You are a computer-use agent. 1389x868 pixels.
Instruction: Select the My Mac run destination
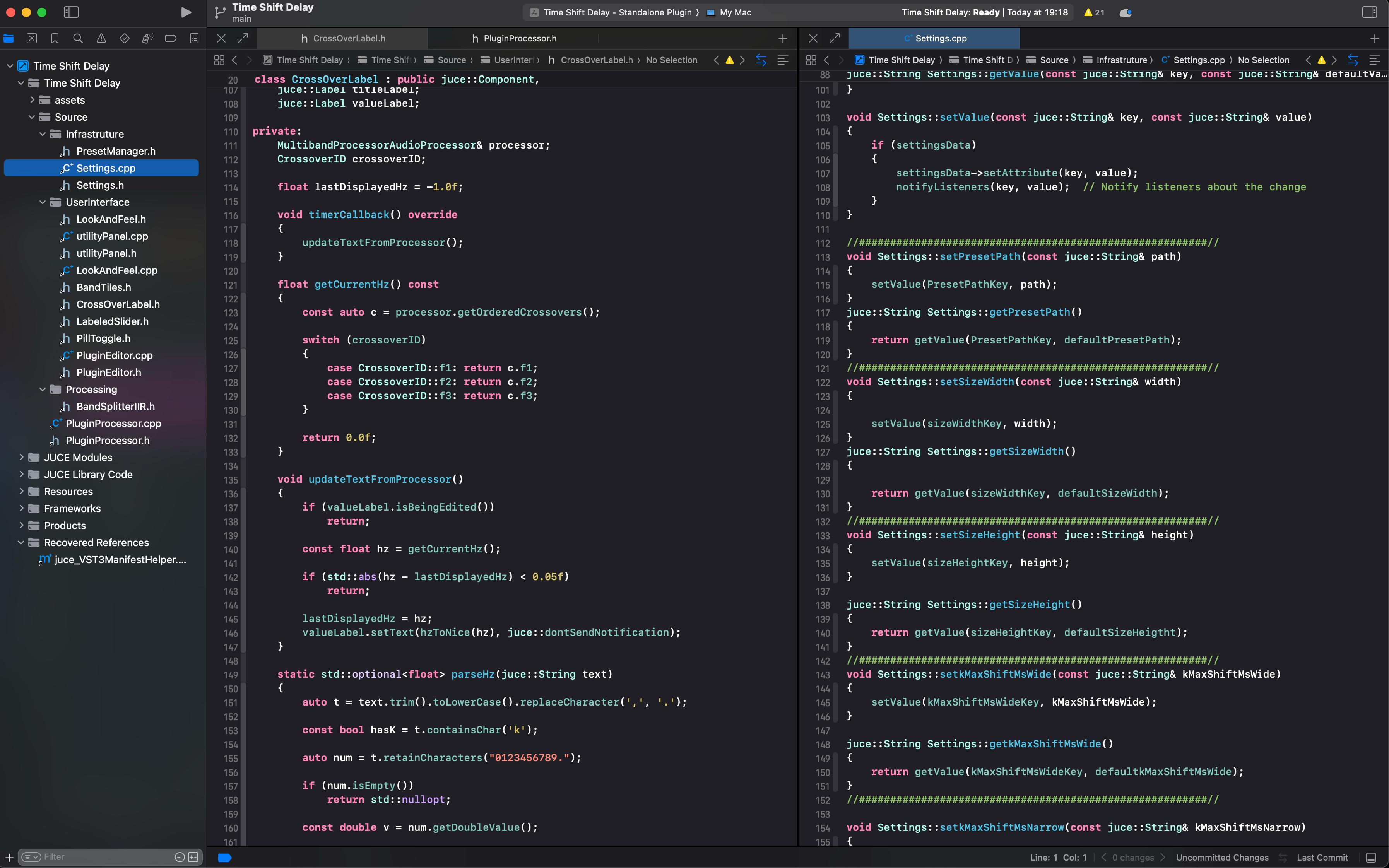729,13
